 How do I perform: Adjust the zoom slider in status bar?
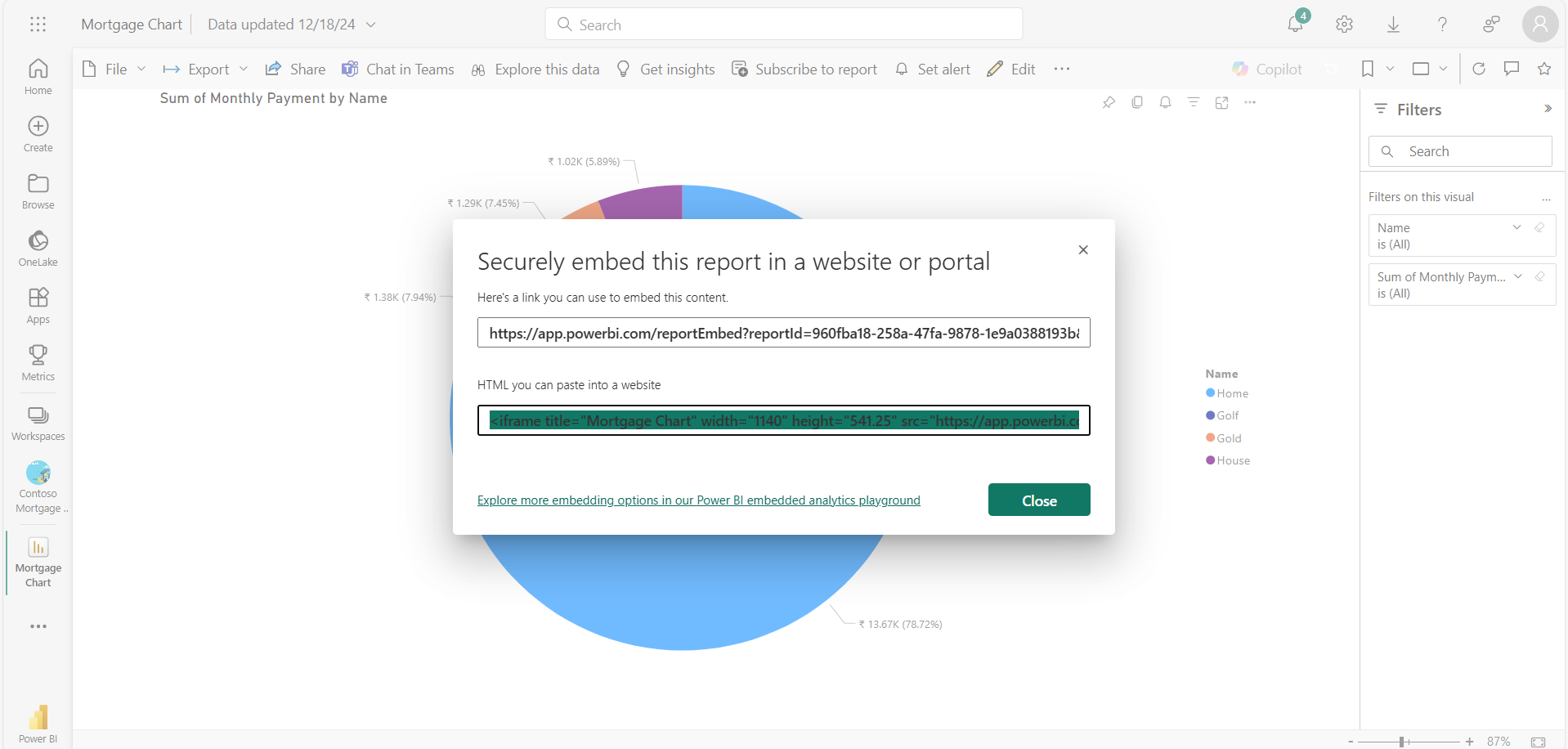1401,742
